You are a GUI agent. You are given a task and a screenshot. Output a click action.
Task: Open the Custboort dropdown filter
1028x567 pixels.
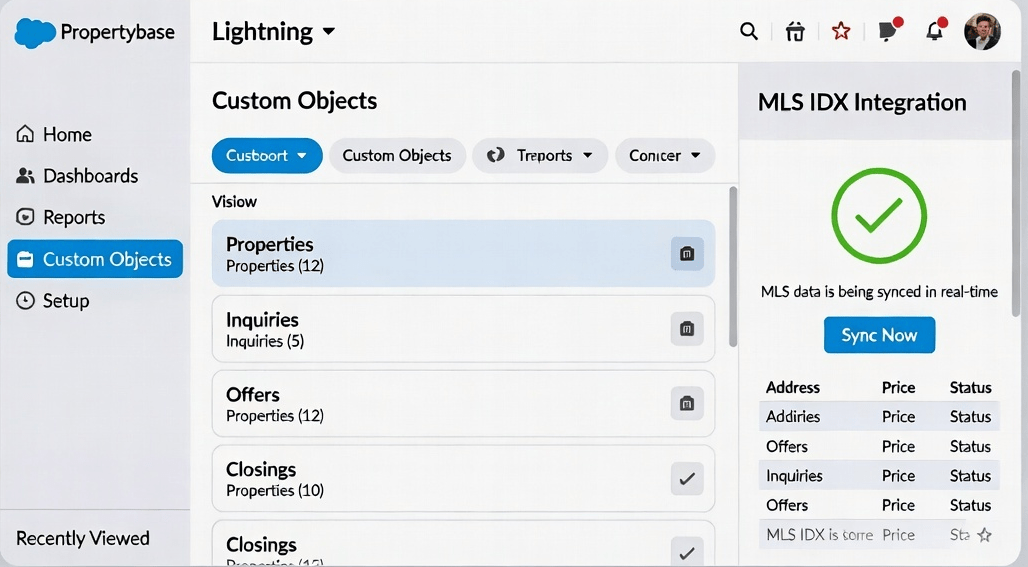267,155
